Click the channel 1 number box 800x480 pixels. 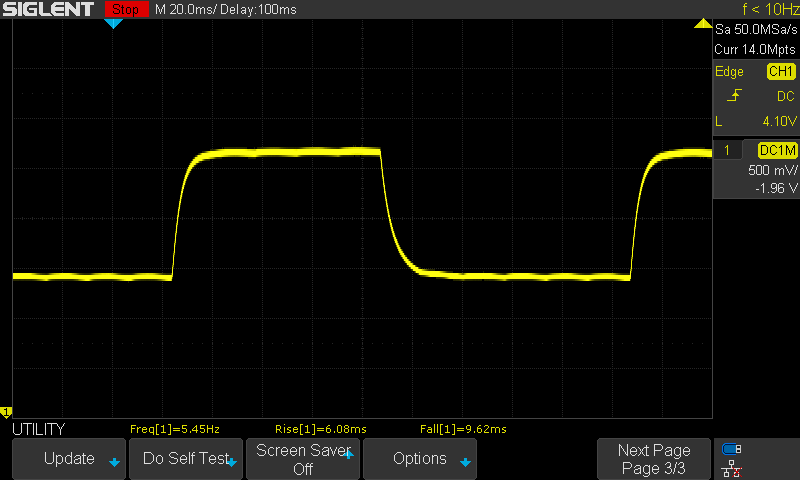[x=727, y=150]
